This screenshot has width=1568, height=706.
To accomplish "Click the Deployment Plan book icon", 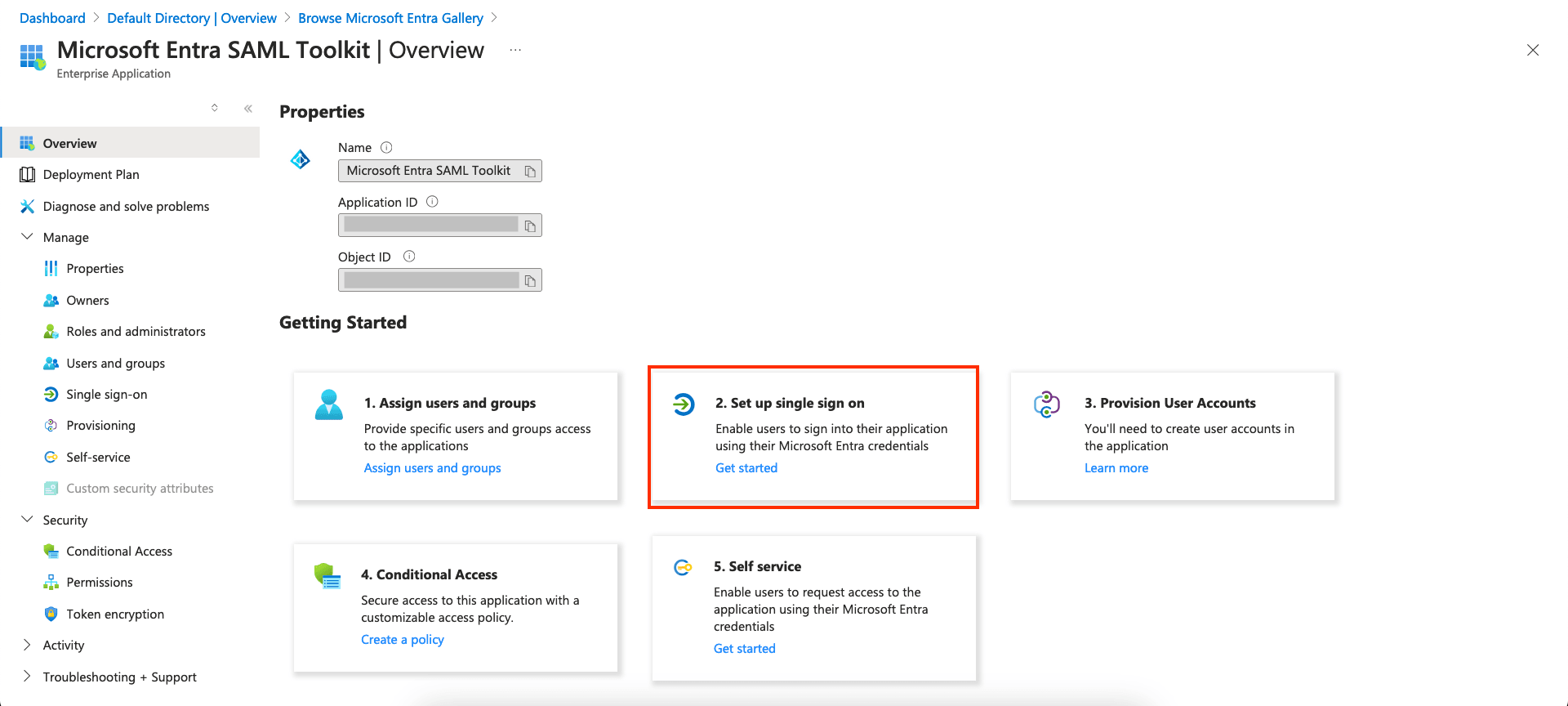I will point(27,175).
